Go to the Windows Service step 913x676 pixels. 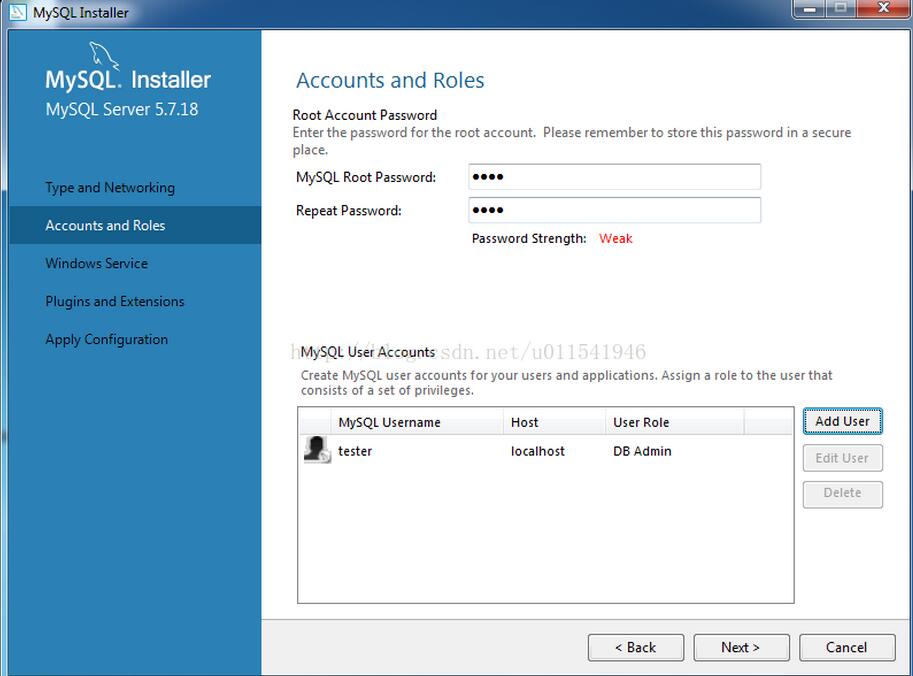point(96,264)
